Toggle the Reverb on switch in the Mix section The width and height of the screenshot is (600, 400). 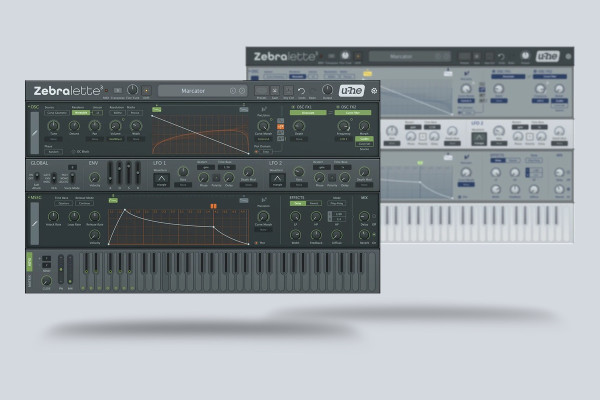(x=374, y=234)
